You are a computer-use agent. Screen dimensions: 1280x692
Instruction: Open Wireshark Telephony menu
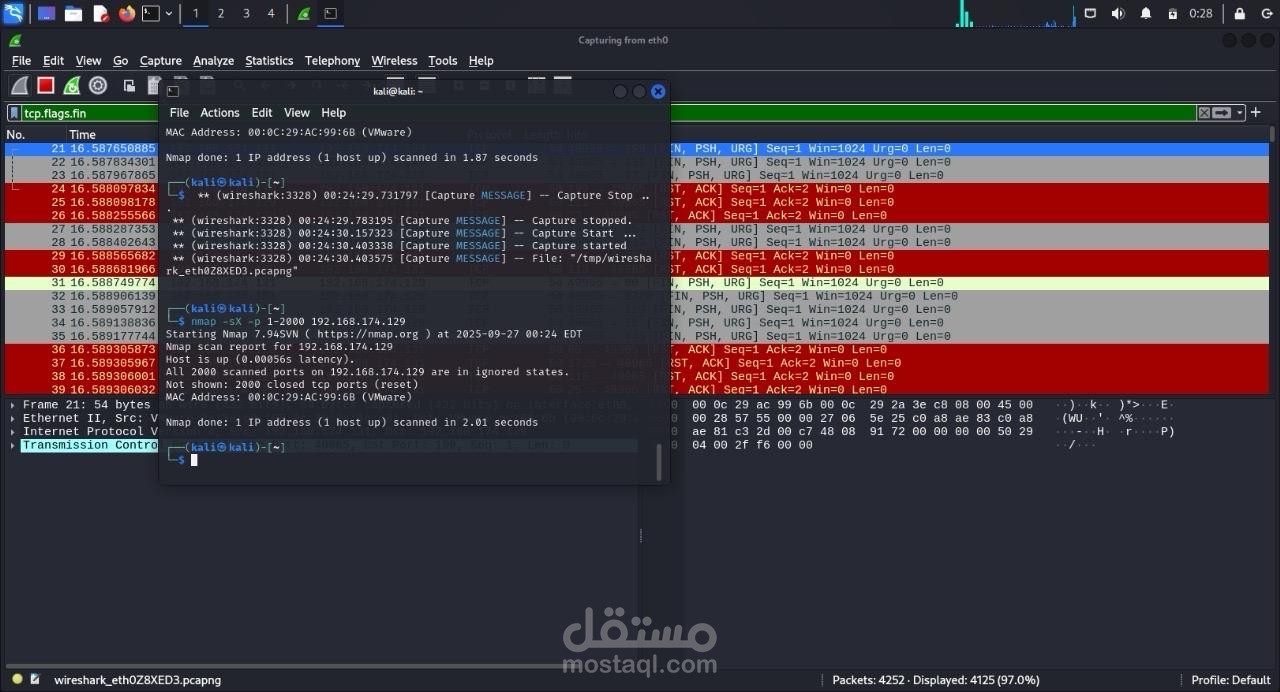(x=332, y=61)
